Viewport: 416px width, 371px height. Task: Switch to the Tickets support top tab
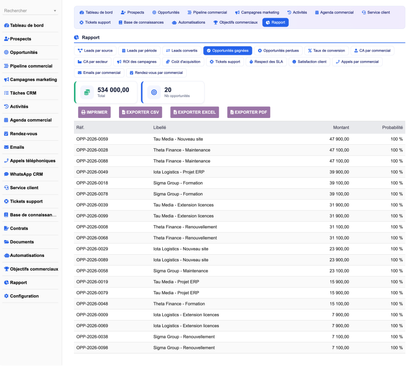95,22
